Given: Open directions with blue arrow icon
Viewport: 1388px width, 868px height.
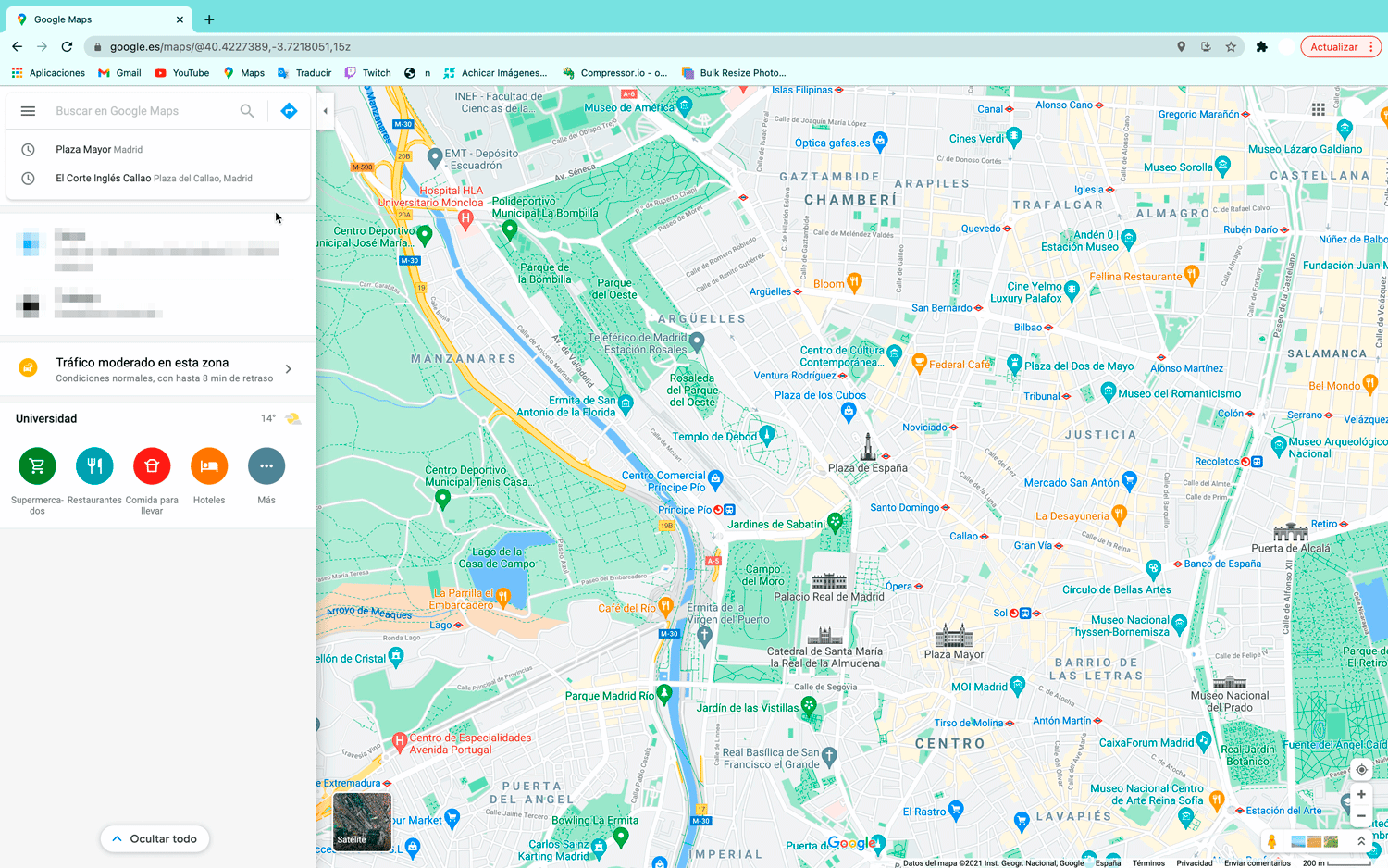Looking at the screenshot, I should [x=289, y=111].
